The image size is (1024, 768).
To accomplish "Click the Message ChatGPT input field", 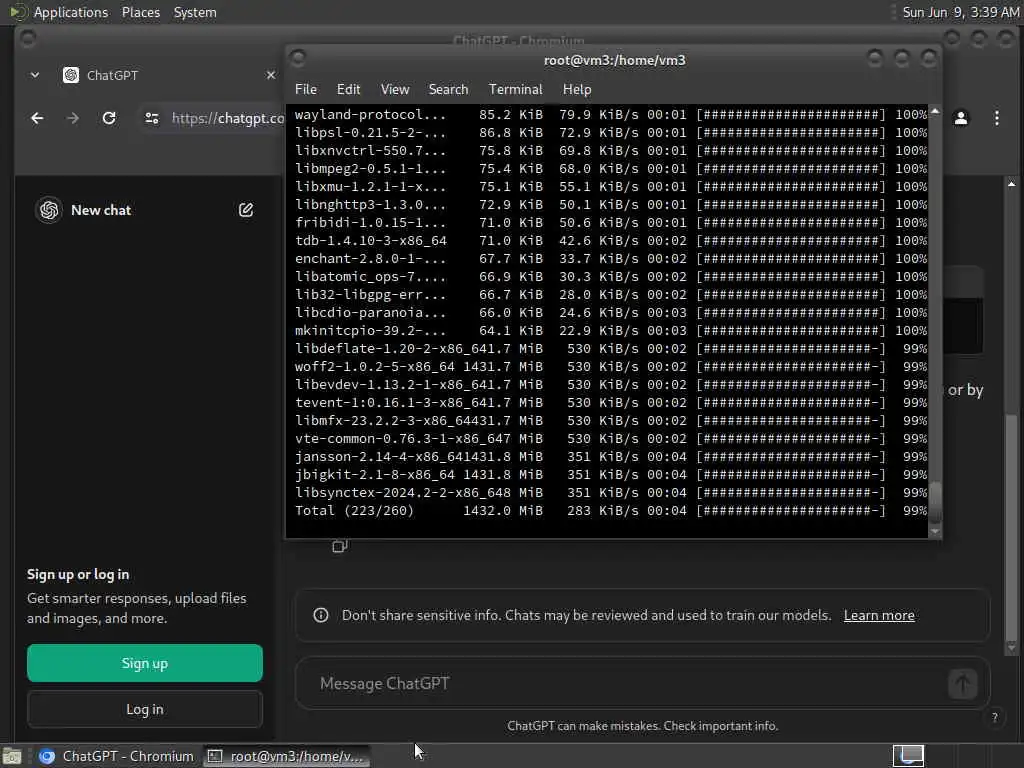I will (x=627, y=684).
